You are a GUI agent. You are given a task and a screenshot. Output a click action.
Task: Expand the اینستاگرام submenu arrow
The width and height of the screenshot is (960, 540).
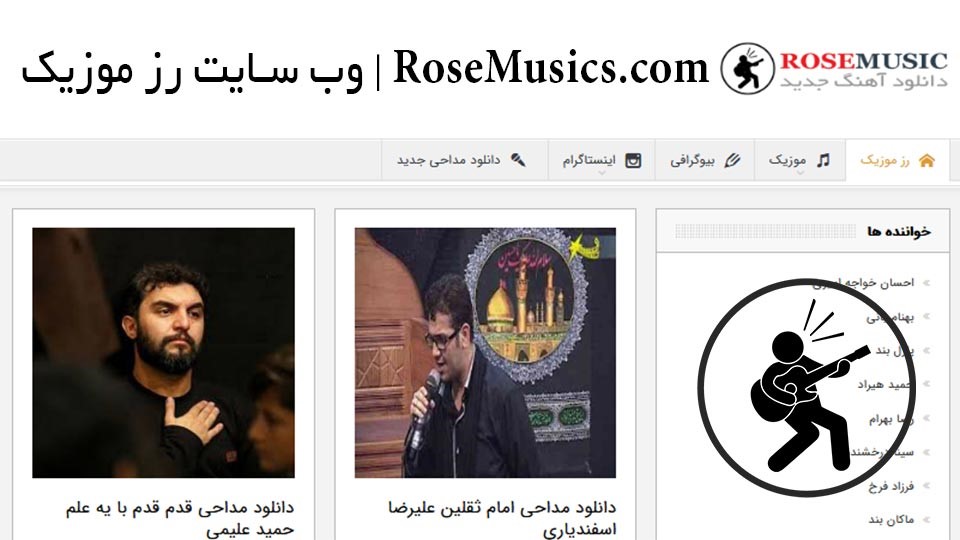(602, 173)
